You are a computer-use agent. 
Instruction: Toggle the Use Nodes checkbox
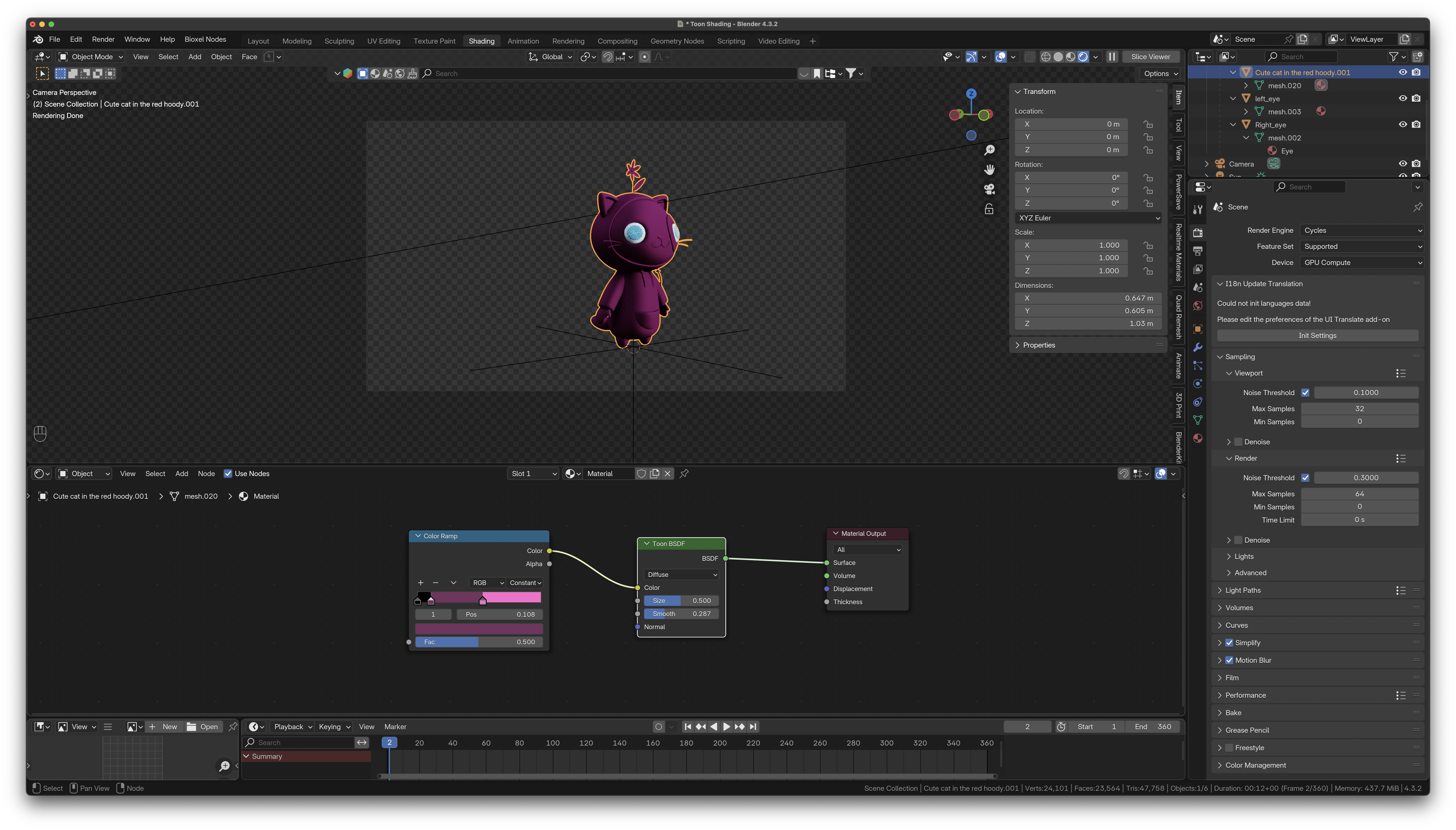[228, 474]
